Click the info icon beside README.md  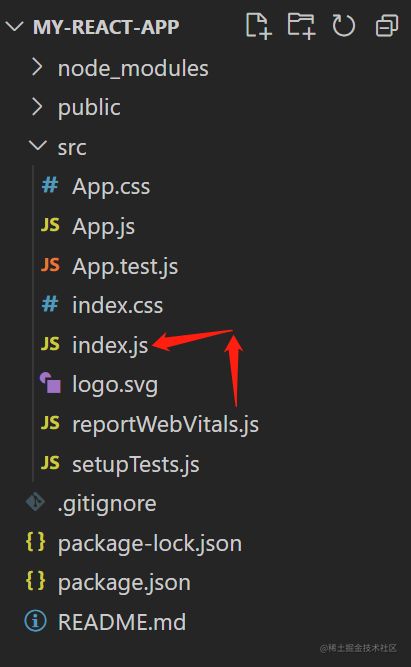coord(35,621)
